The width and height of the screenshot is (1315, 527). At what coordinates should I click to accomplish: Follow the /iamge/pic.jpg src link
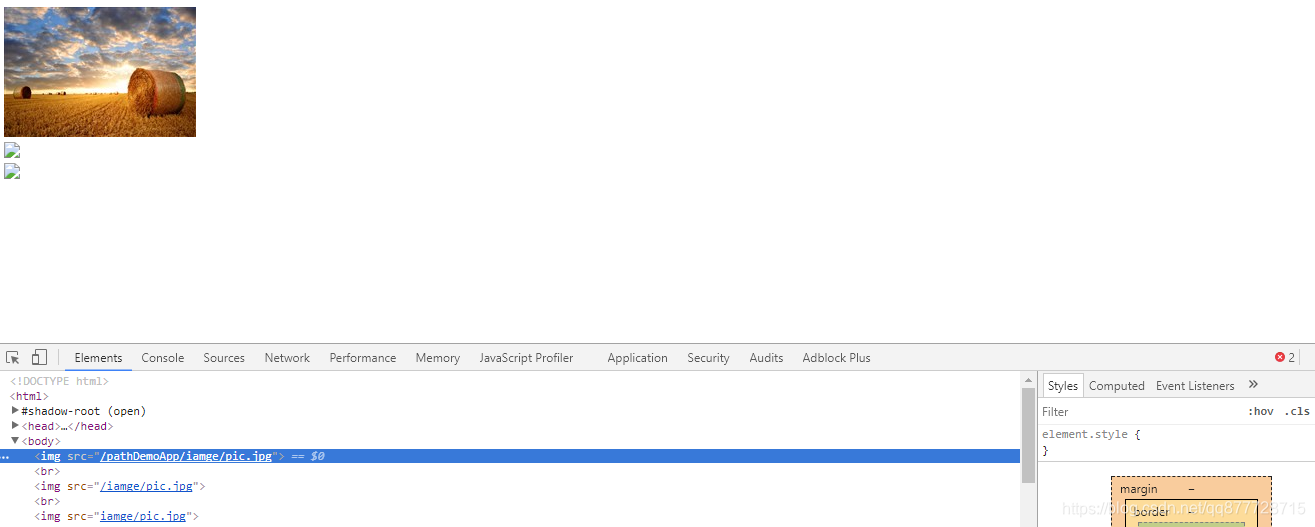pos(146,486)
